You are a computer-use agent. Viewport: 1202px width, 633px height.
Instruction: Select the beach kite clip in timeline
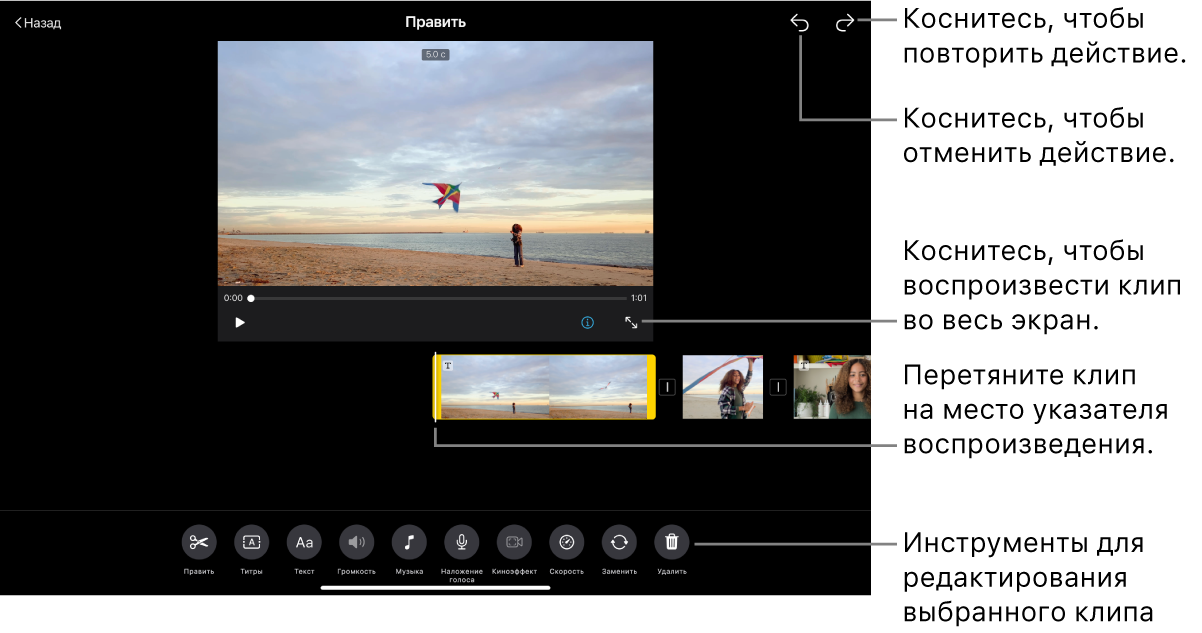(545, 387)
